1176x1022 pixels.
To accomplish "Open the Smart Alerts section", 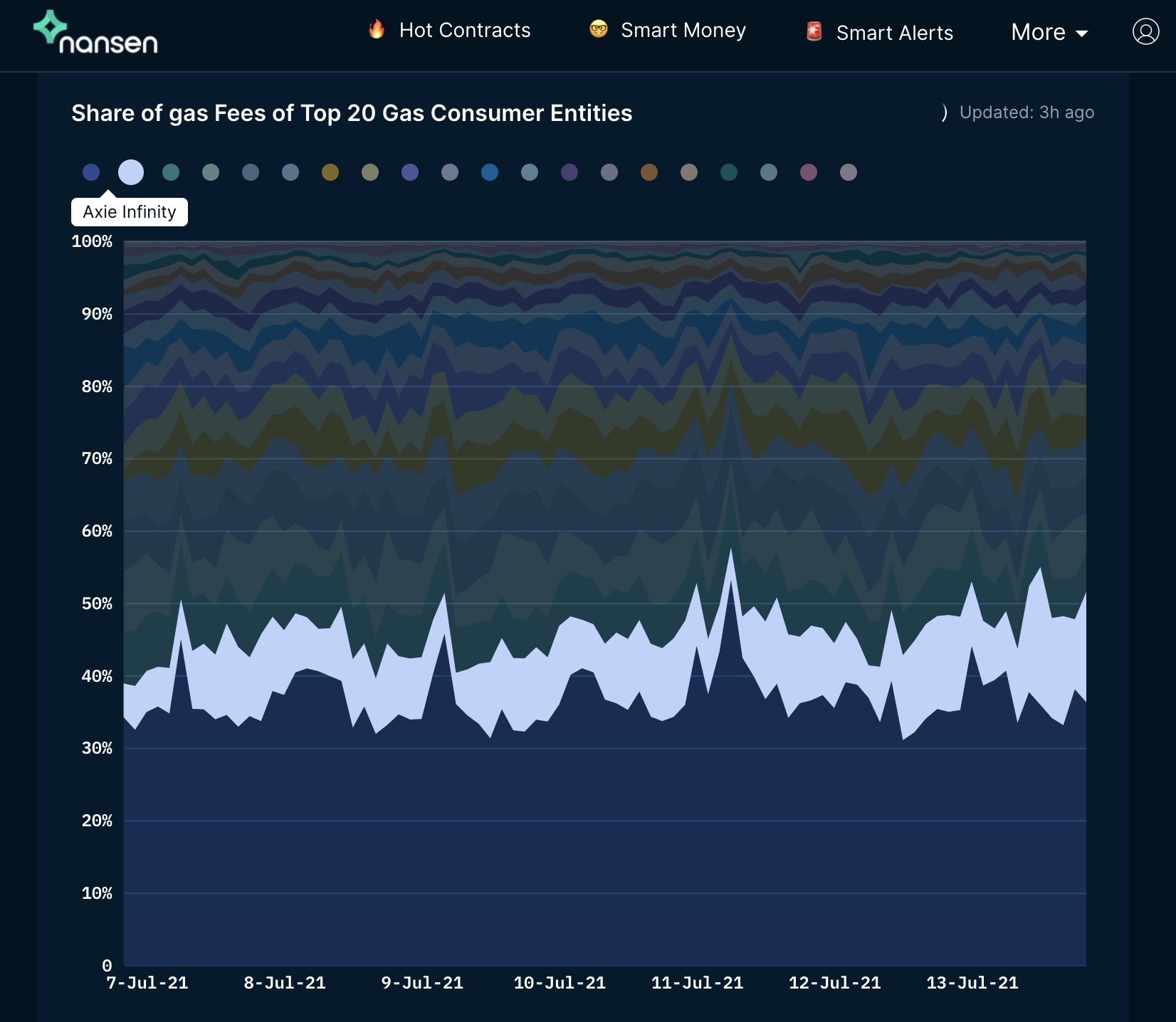I will 895,33.
